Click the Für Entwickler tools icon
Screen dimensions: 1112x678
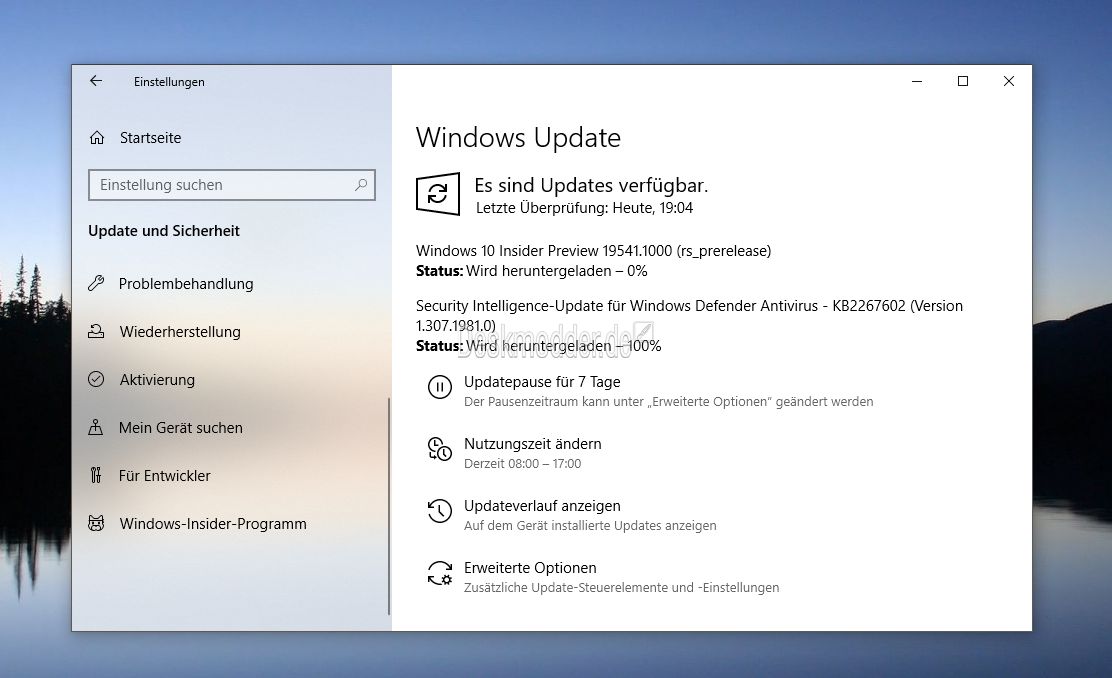coord(96,475)
